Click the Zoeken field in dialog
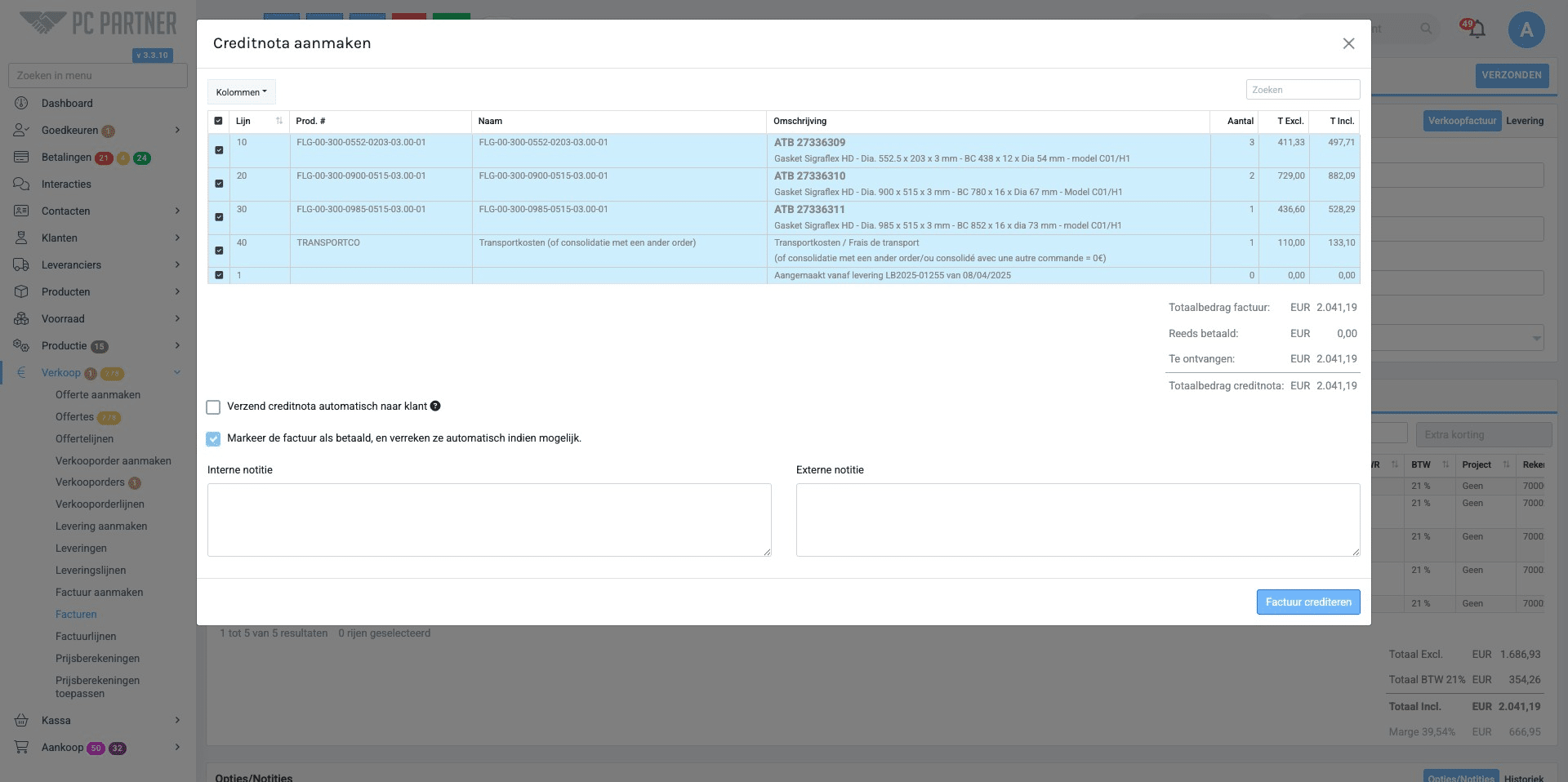 pyautogui.click(x=1303, y=90)
